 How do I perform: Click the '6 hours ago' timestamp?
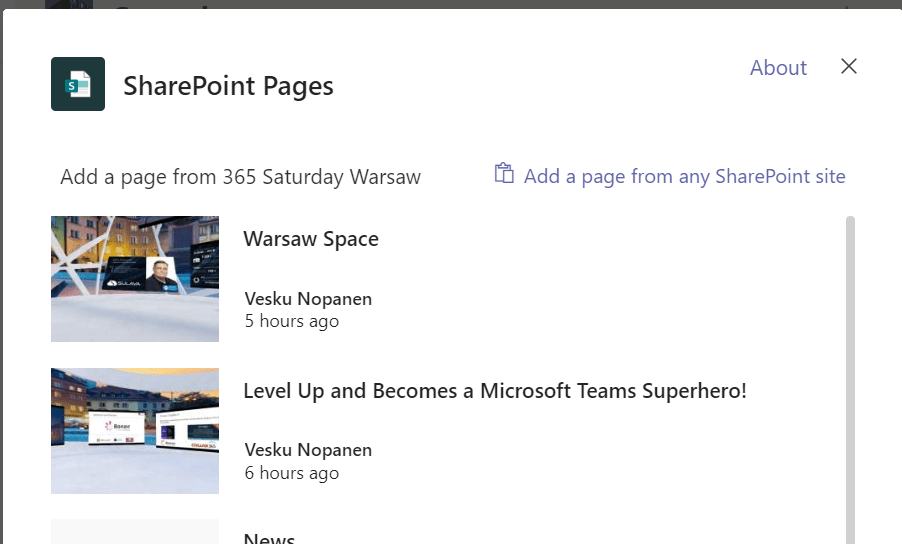pyautogui.click(x=291, y=473)
